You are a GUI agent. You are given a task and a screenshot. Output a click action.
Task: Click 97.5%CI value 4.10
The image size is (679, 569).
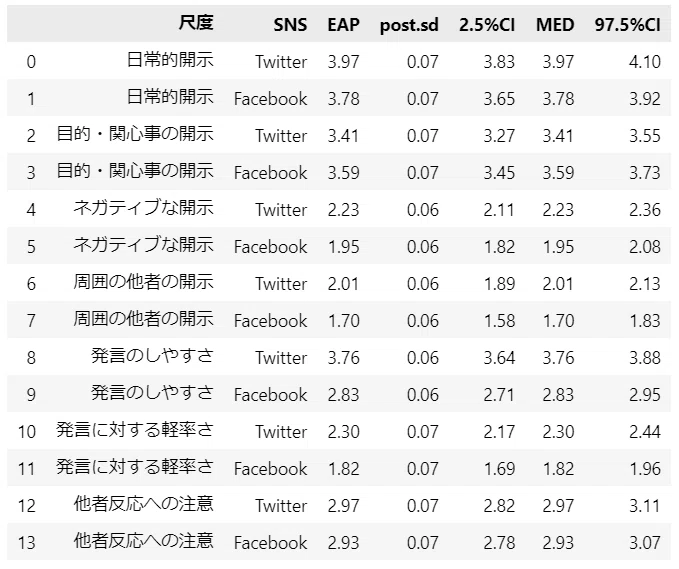coord(645,62)
